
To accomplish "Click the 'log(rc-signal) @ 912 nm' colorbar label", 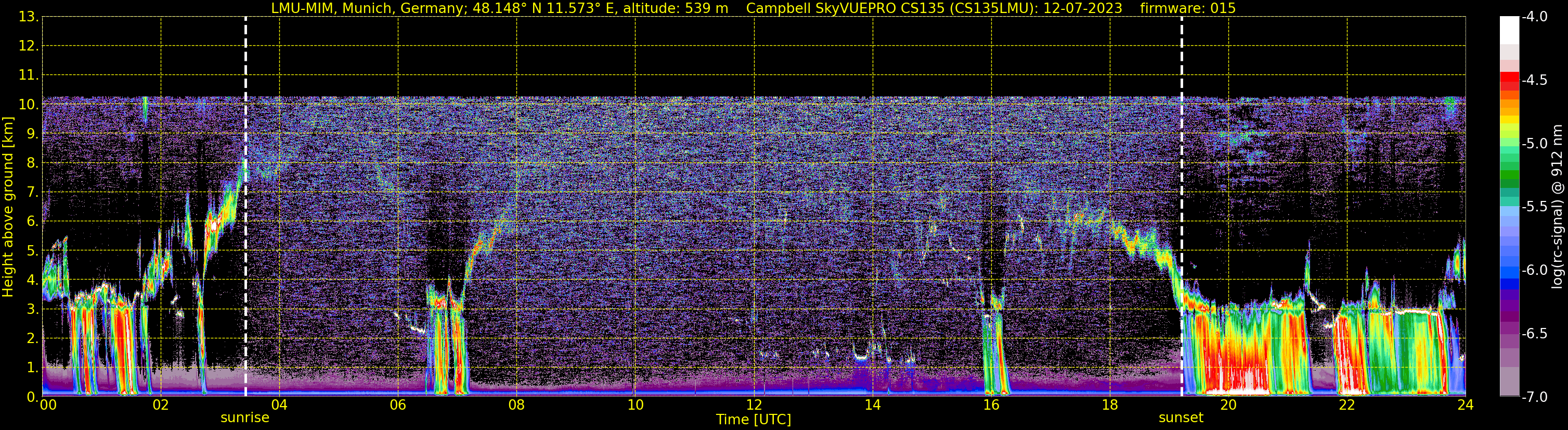I will point(1558,207).
